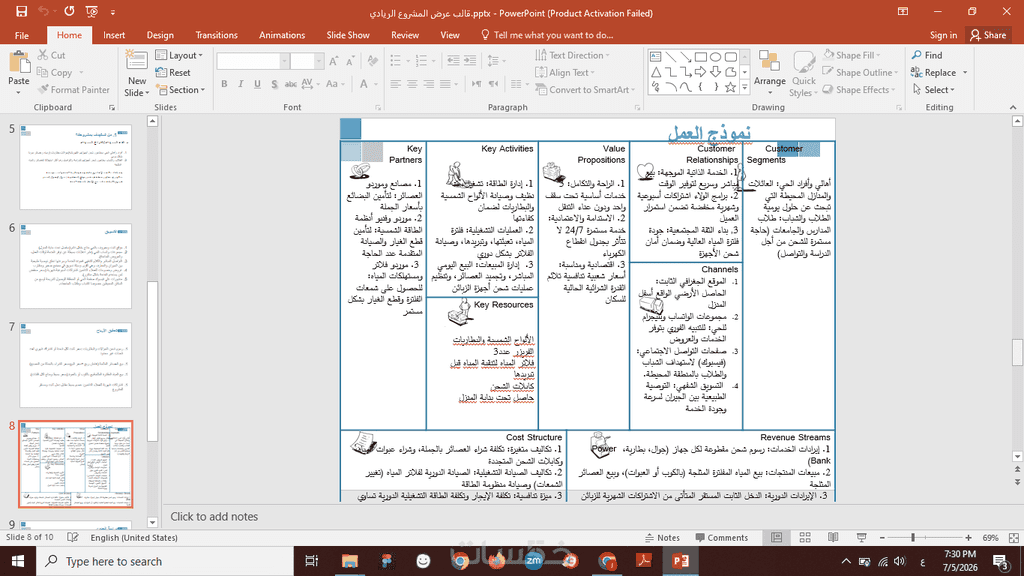The width and height of the screenshot is (1024, 576).
Task: Open Comments from status bar
Action: (722, 537)
